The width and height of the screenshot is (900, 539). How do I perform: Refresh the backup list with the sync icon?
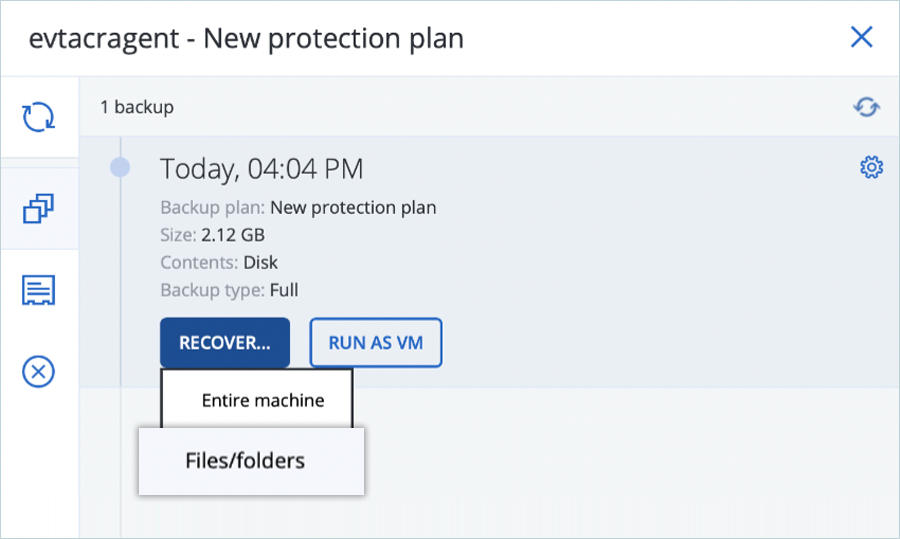point(866,107)
